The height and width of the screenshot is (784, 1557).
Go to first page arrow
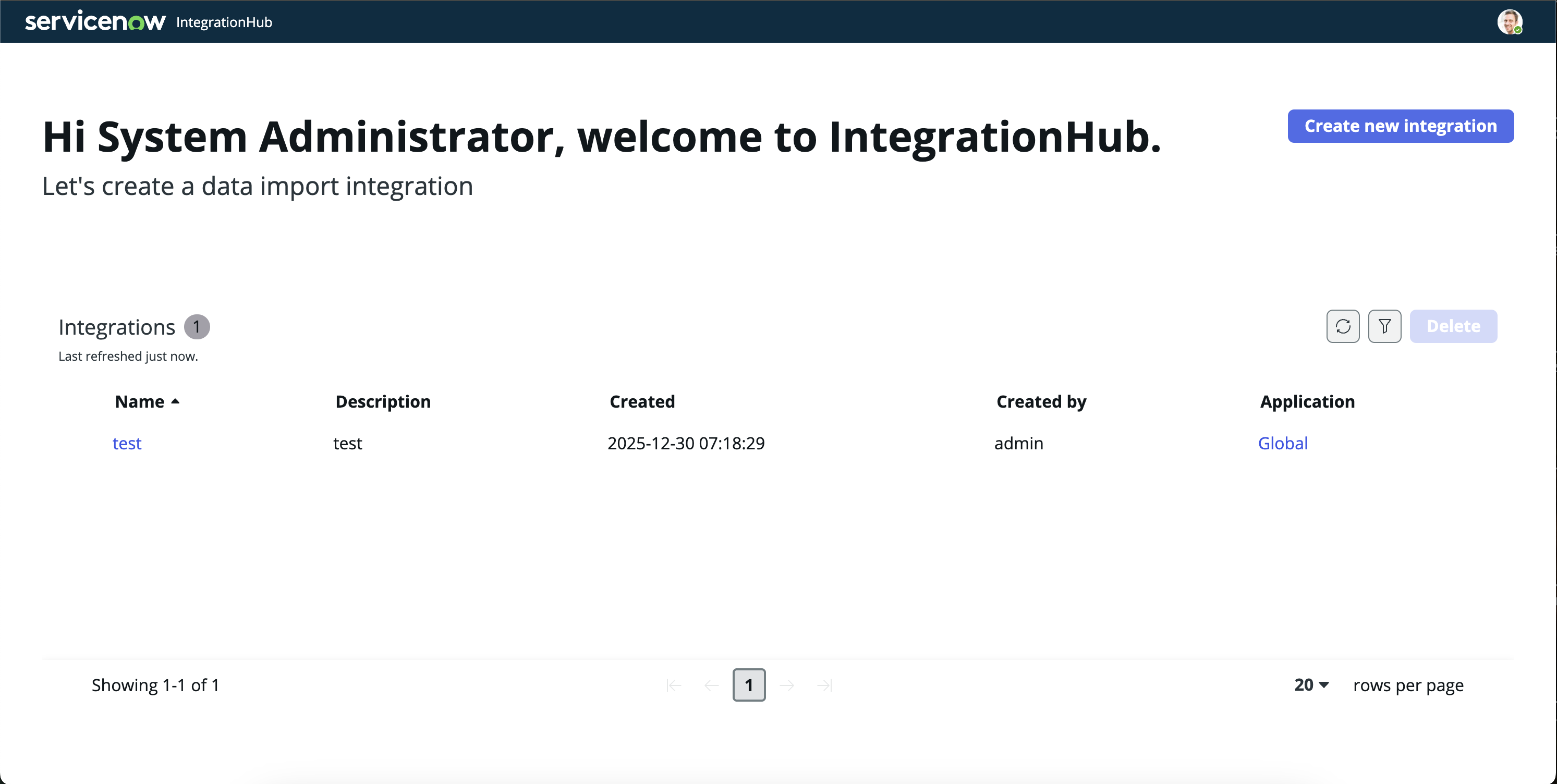(x=673, y=685)
